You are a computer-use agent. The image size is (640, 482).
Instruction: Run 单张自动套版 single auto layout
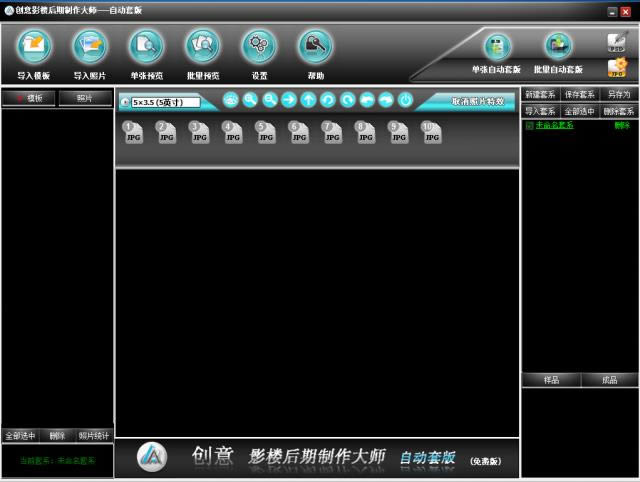click(x=497, y=46)
